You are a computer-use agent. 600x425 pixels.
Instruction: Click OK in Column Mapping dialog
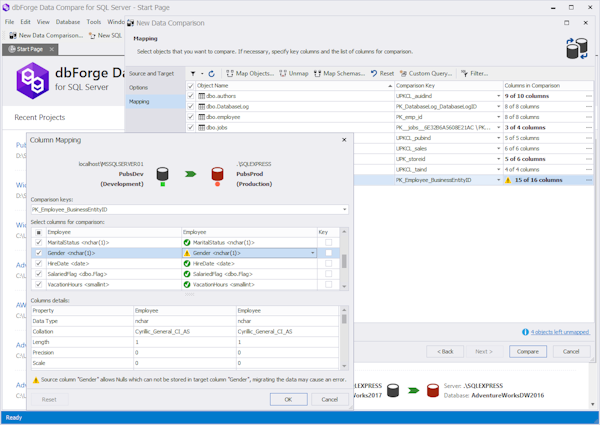click(289, 399)
